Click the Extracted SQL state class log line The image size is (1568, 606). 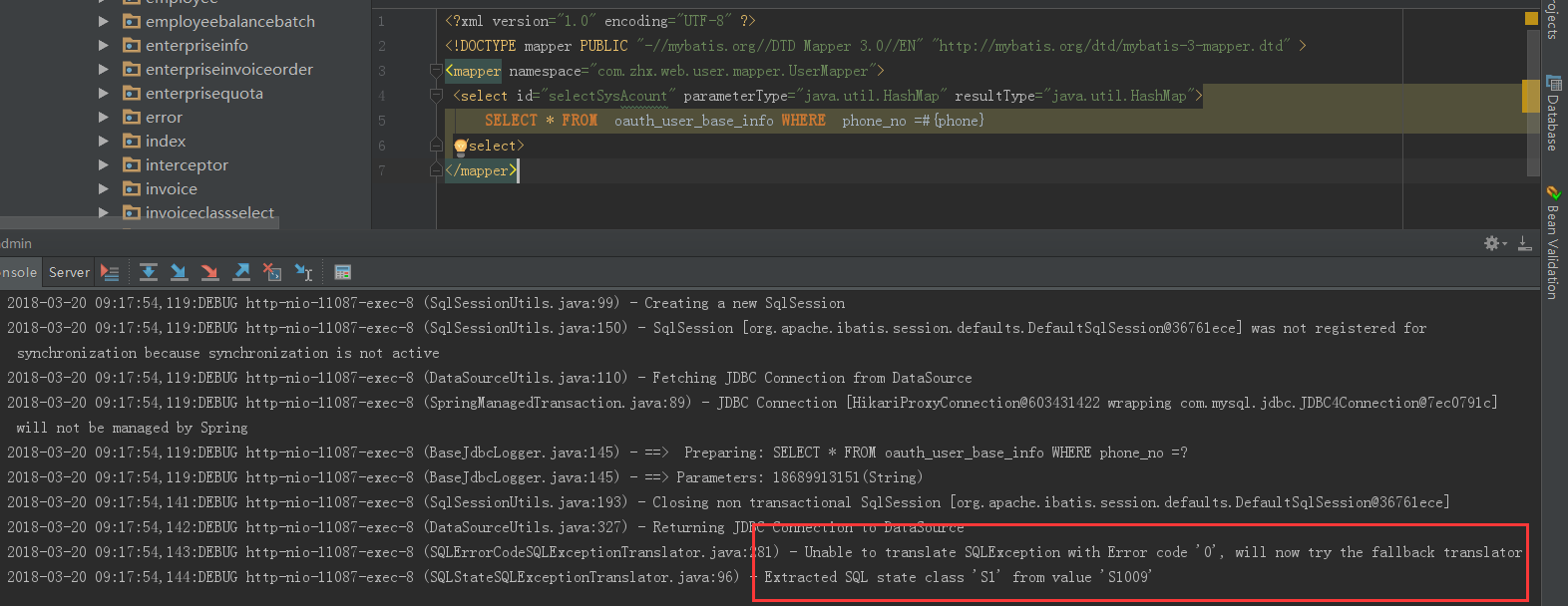point(580,577)
